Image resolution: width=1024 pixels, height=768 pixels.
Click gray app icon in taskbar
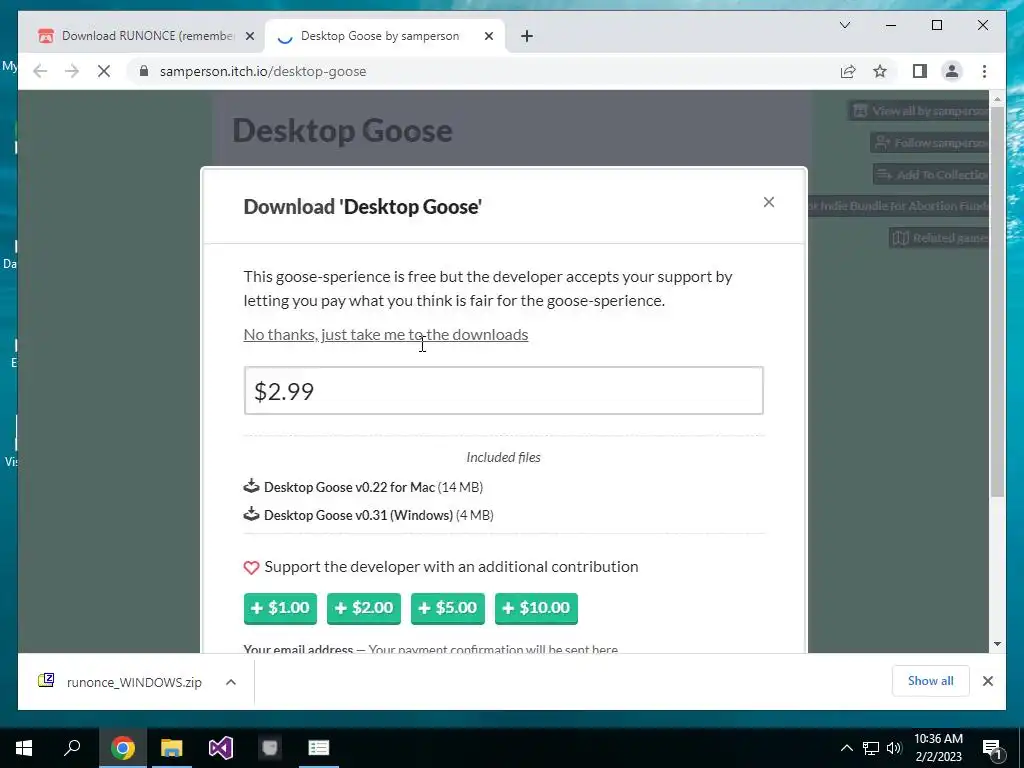(x=270, y=748)
